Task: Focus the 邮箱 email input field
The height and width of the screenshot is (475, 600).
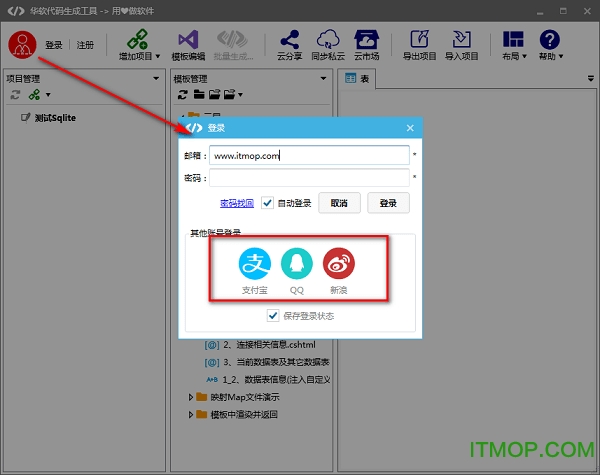Action: (309, 155)
